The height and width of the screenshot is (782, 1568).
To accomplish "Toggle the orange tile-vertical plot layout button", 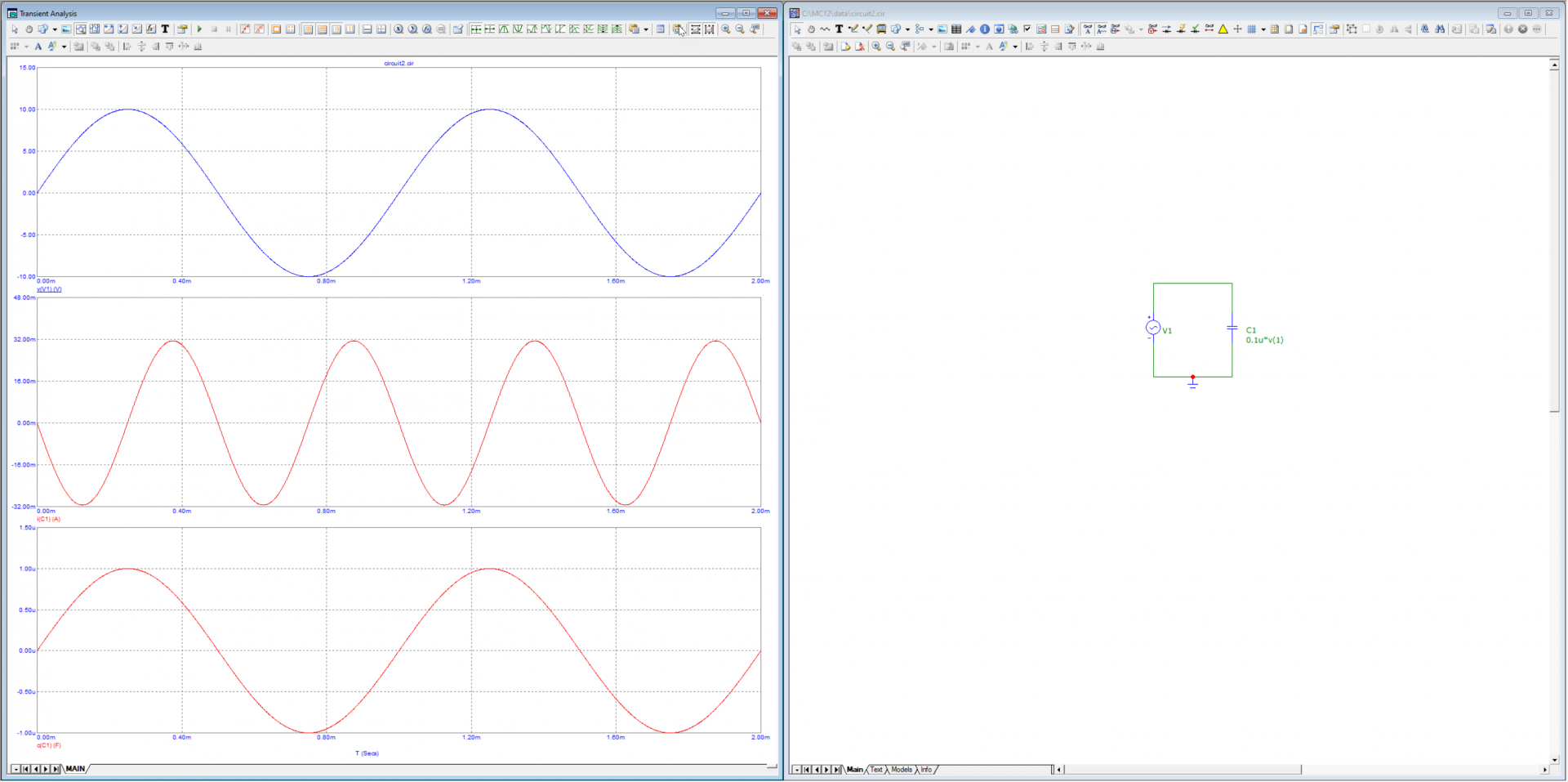I will pos(308,29).
